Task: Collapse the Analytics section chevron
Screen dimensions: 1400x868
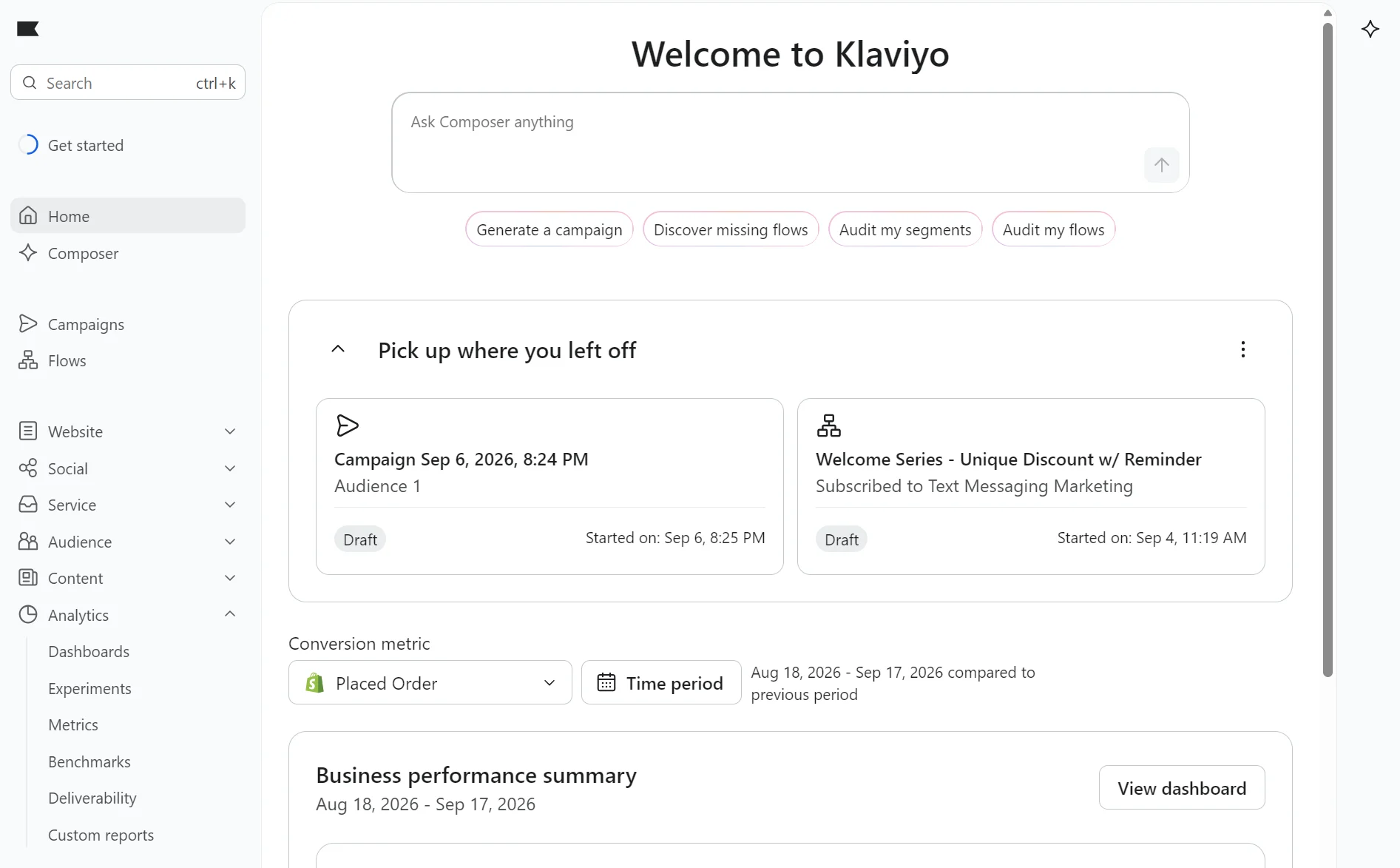Action: pos(230,614)
